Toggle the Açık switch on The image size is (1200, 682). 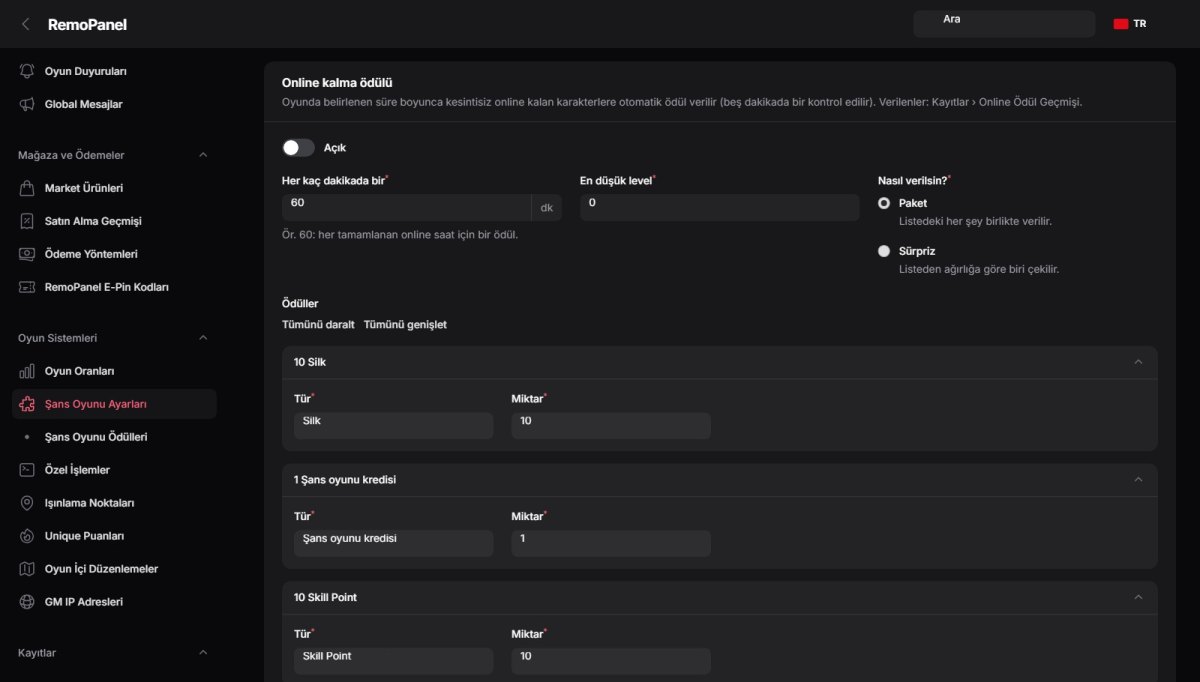point(298,147)
